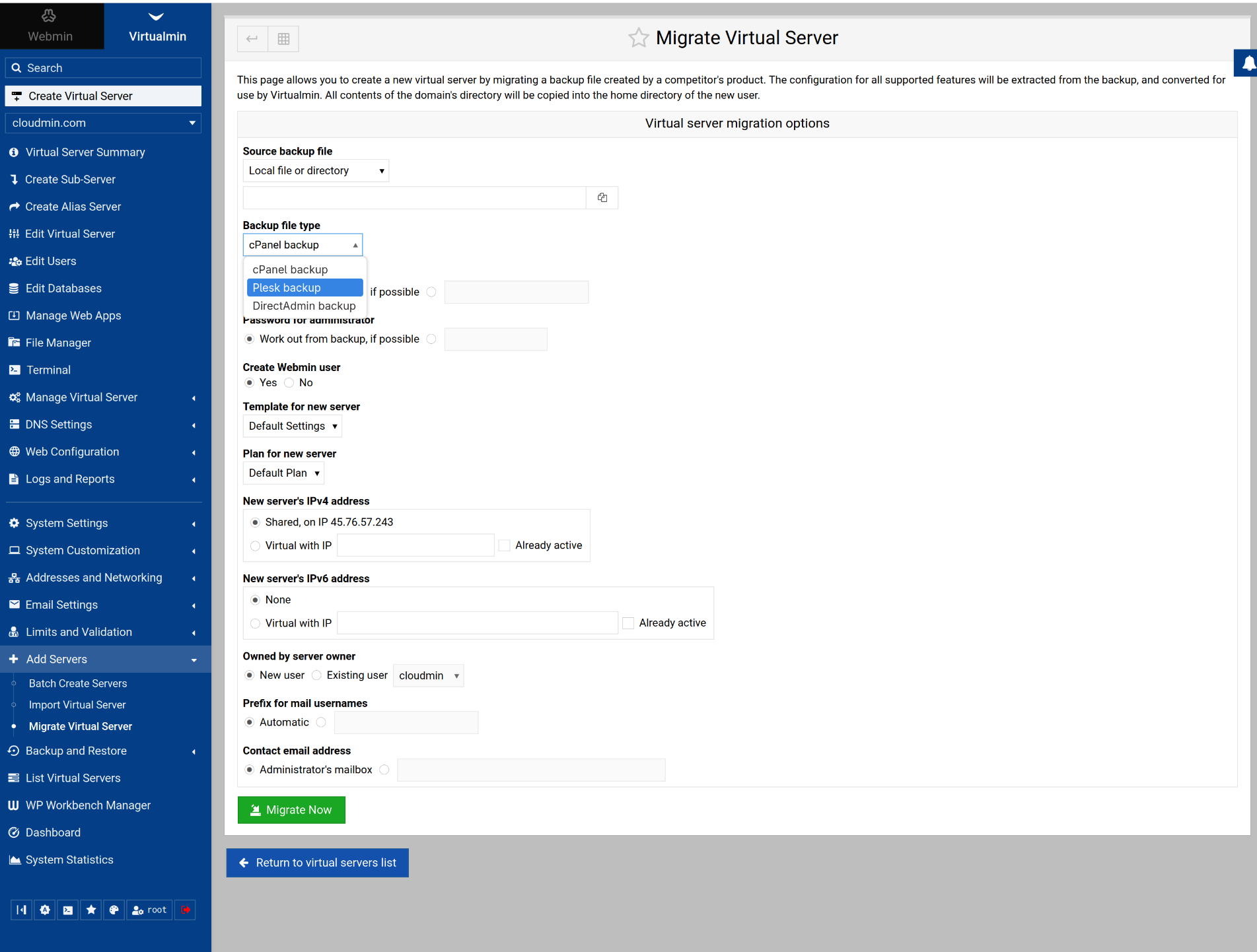1257x952 pixels.
Task: Open the Source backup file location dropdown
Action: pos(316,171)
